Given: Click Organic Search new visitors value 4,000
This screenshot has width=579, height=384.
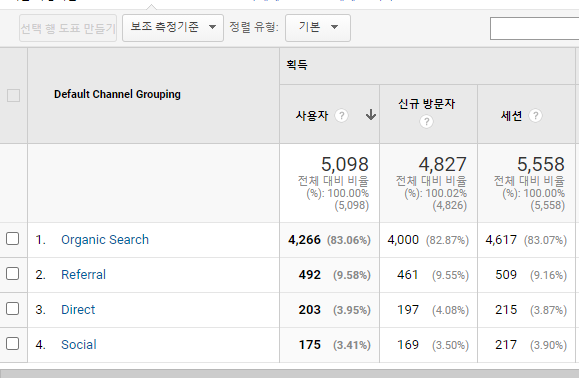Looking at the screenshot, I should click(403, 240).
